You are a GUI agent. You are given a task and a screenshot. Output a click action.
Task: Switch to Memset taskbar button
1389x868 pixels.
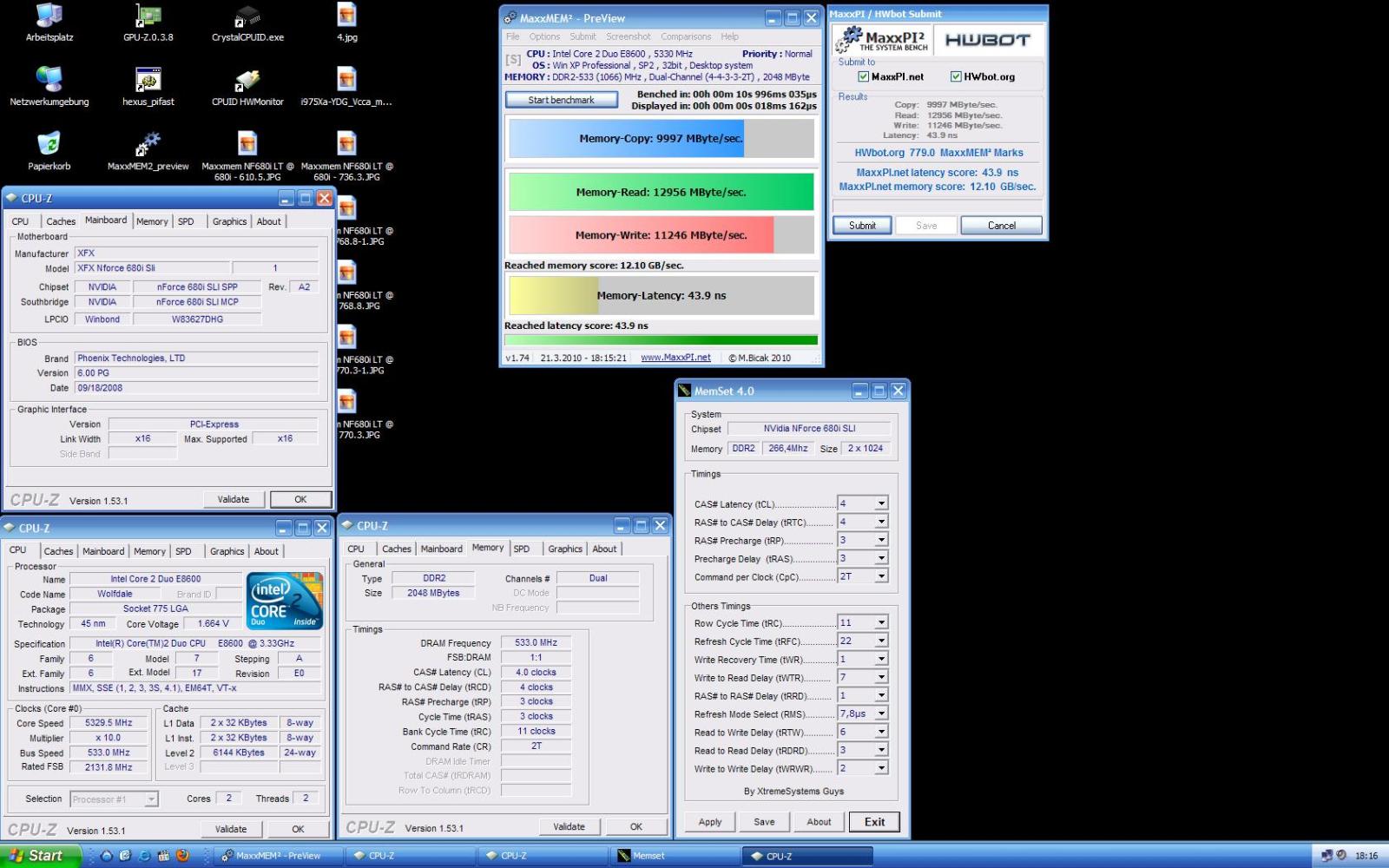(675, 856)
